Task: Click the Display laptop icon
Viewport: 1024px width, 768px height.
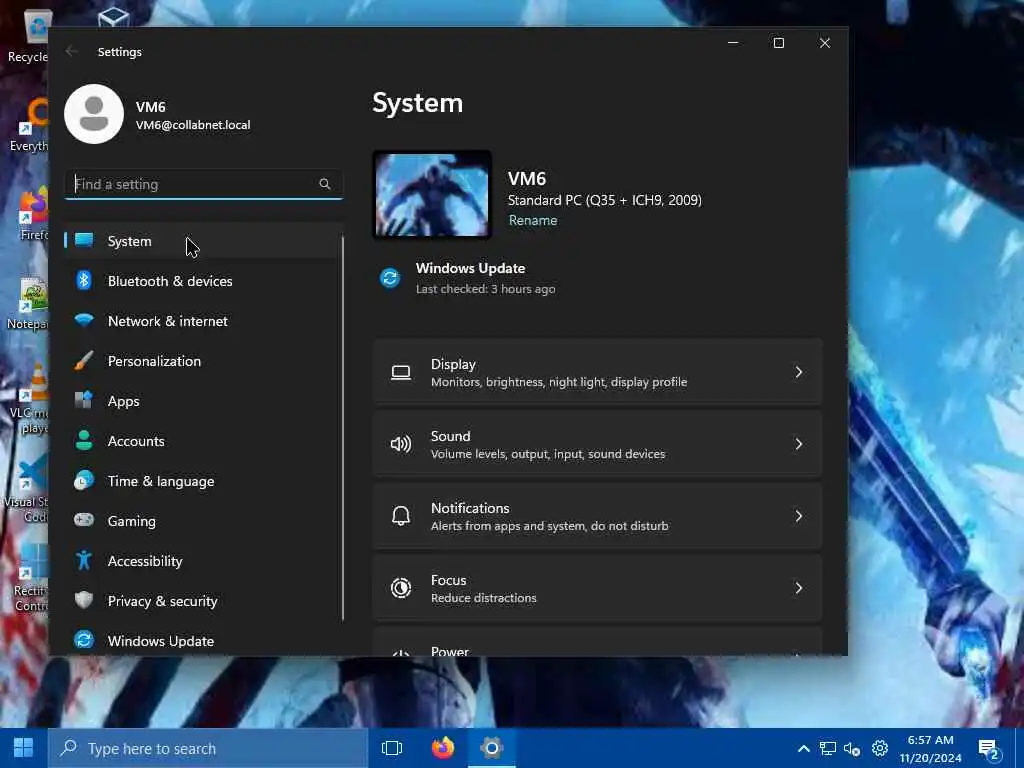Action: coord(401,373)
